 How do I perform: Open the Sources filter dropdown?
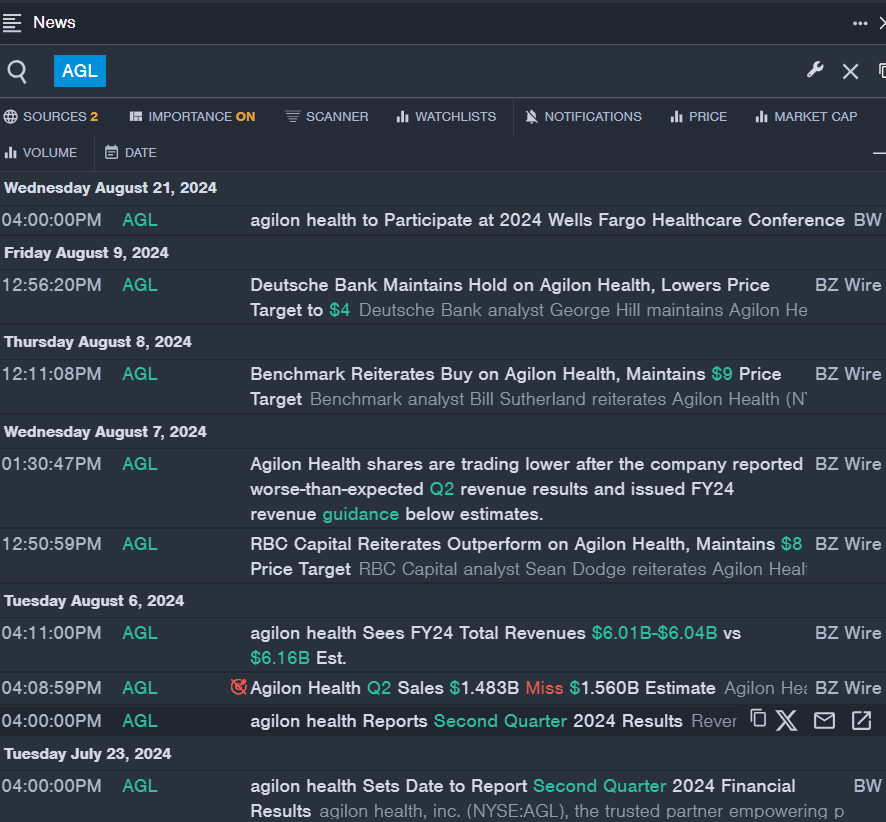(51, 117)
